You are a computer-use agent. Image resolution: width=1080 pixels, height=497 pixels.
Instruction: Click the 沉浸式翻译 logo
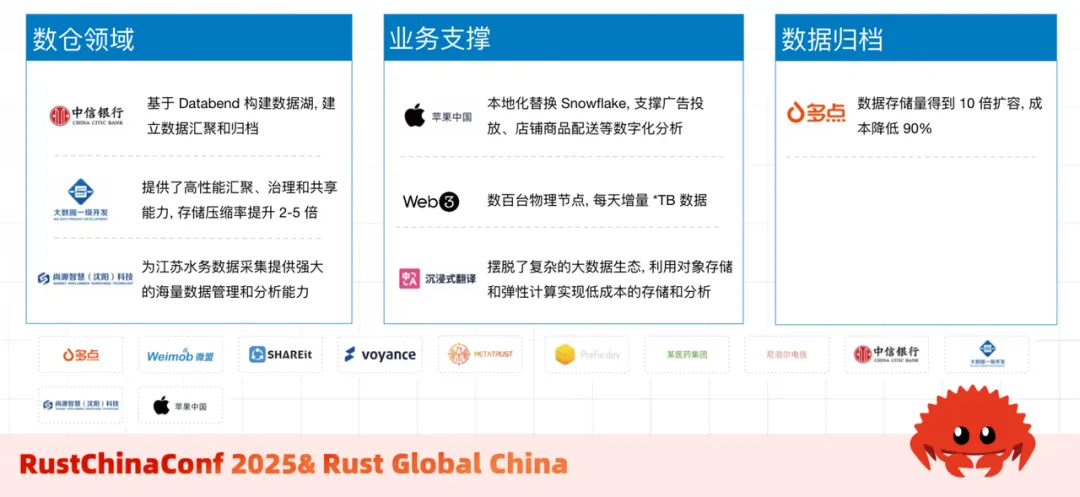(437, 279)
